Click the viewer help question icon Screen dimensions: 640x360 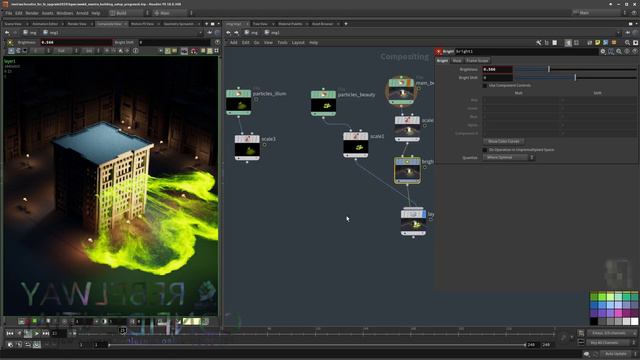coord(217,42)
